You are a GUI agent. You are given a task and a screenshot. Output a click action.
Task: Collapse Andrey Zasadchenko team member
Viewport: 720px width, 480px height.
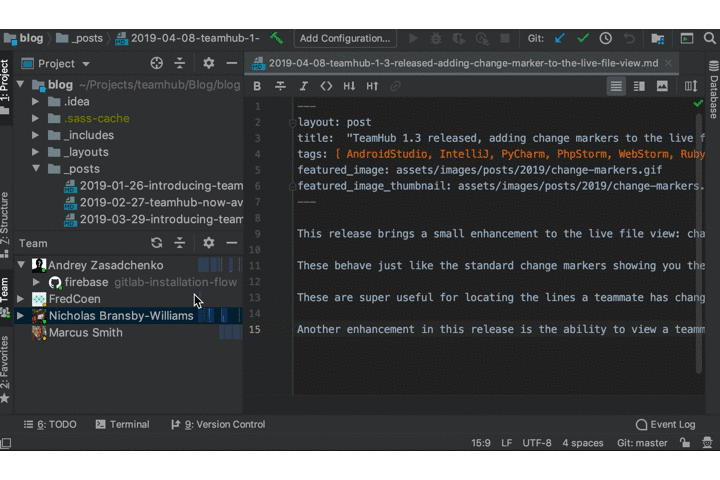(x=21, y=265)
